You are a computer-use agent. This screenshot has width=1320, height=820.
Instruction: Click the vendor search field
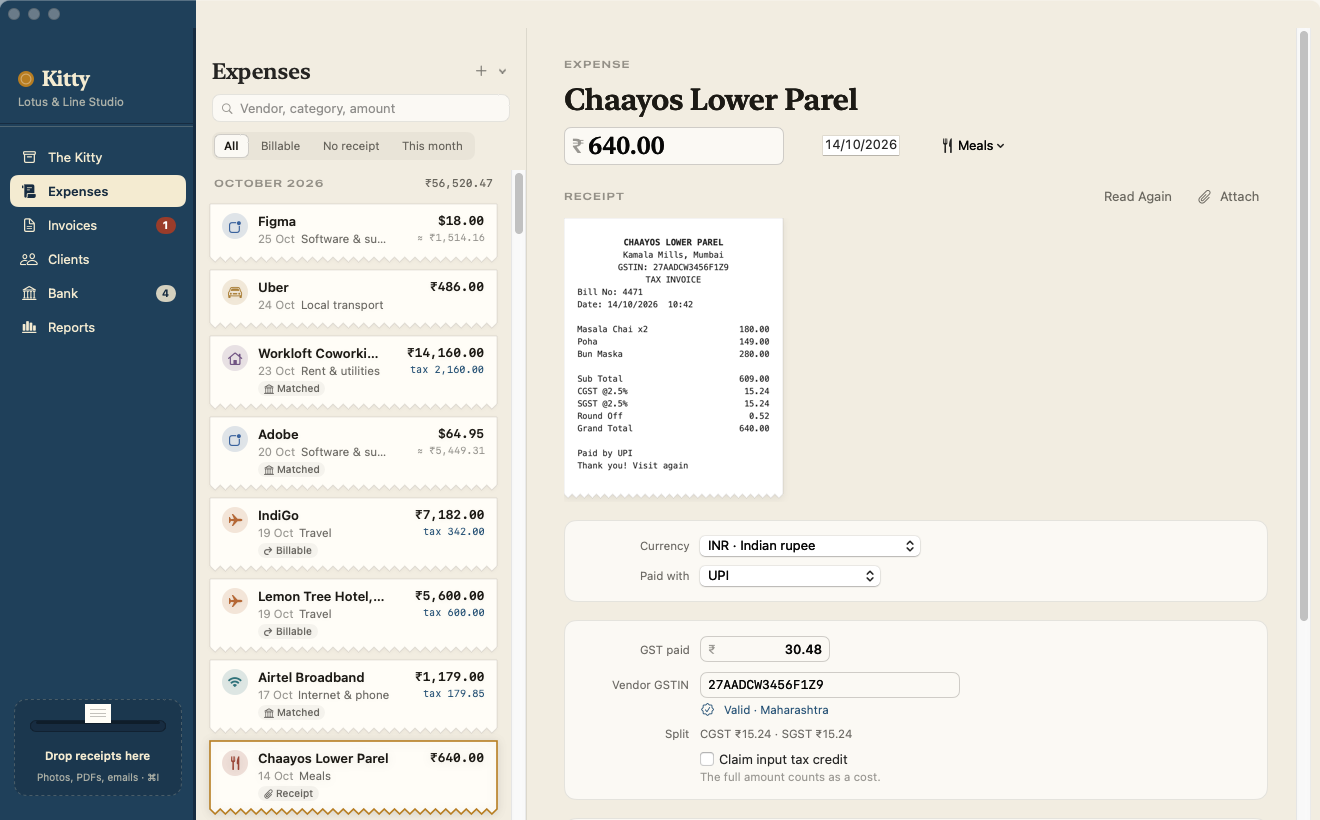(x=361, y=108)
